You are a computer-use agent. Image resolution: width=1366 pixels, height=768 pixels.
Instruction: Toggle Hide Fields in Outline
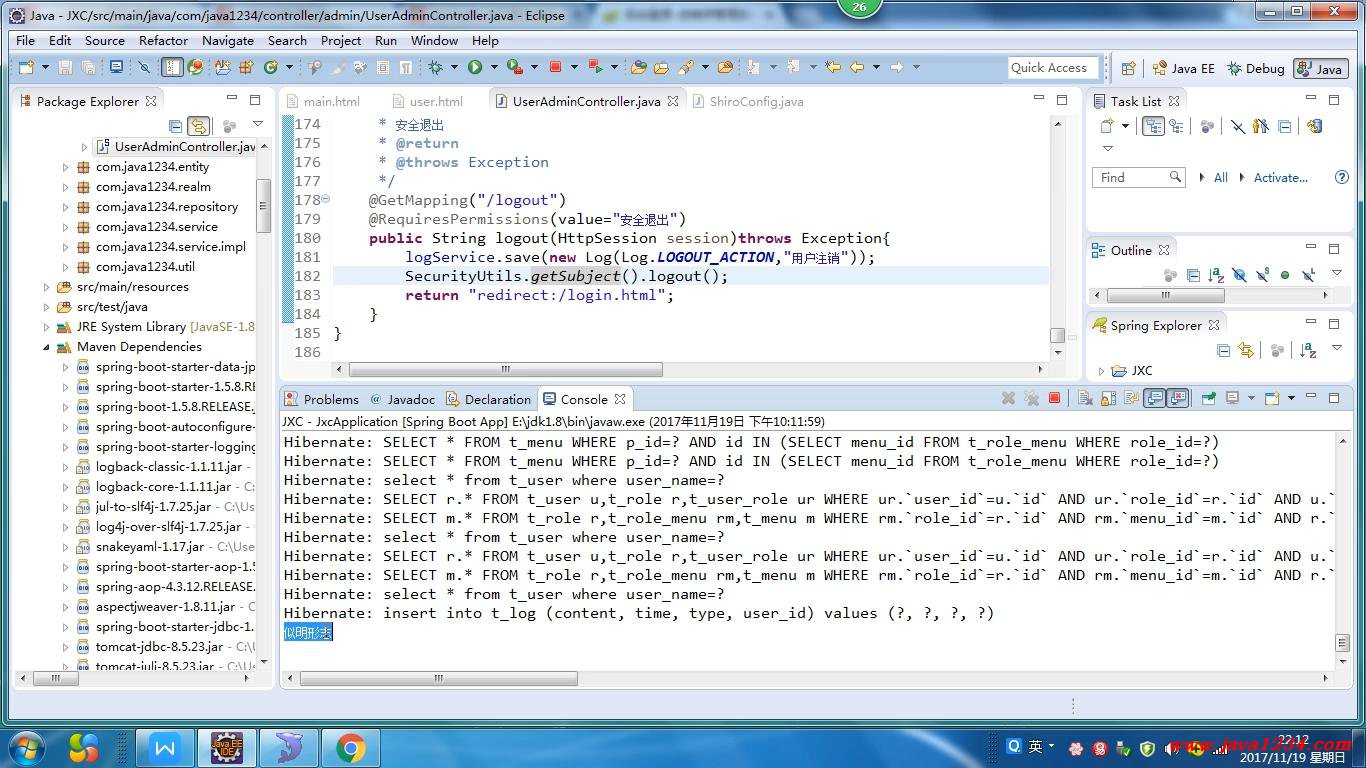point(1239,275)
